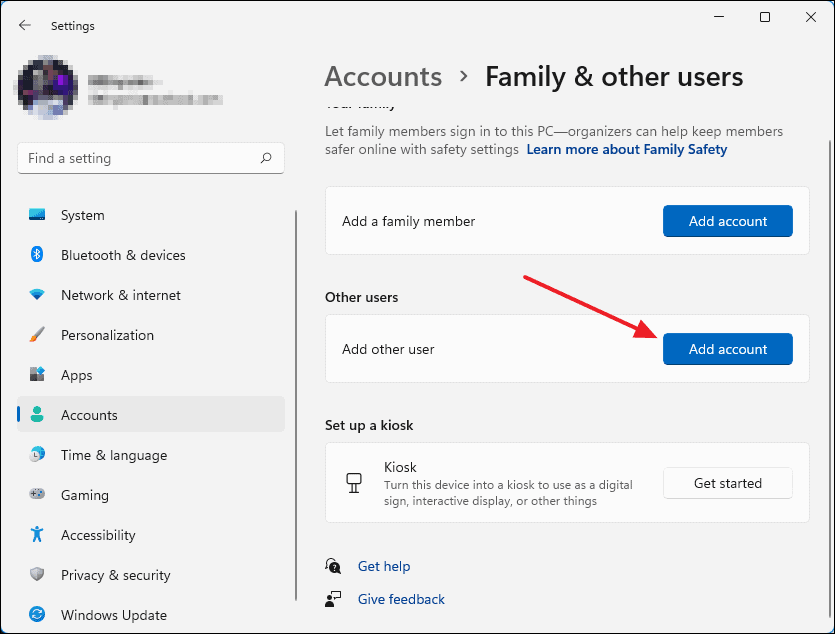This screenshot has width=835, height=634.
Task: Minimize the Settings window
Action: (x=719, y=17)
